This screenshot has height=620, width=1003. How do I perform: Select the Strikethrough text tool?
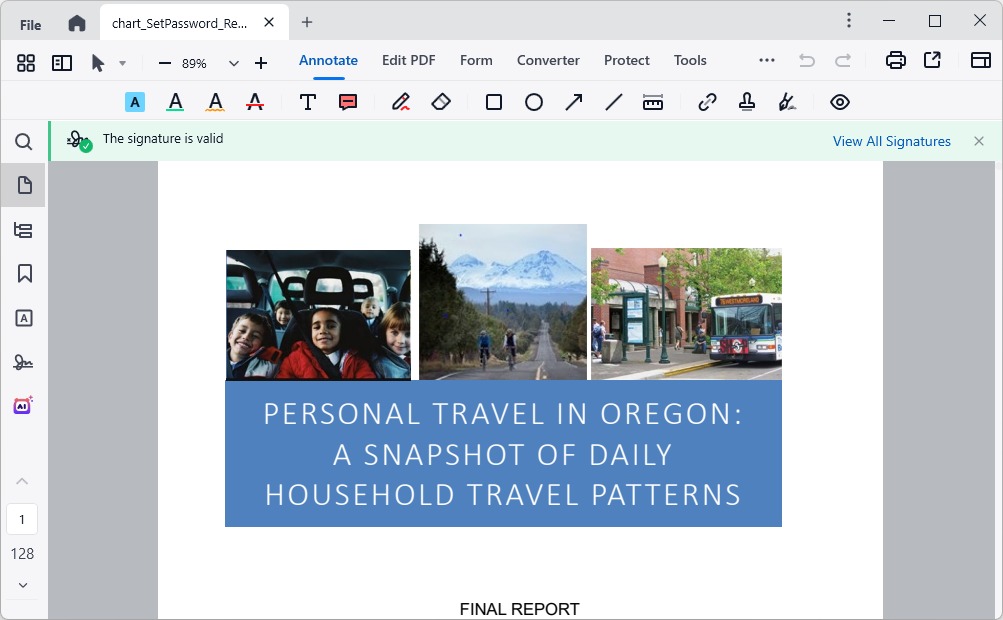(x=255, y=101)
